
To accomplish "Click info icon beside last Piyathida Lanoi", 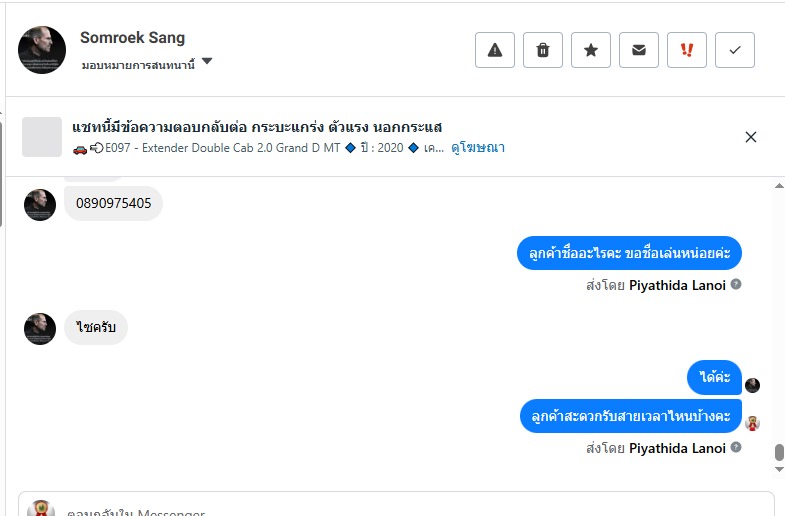I will (736, 448).
